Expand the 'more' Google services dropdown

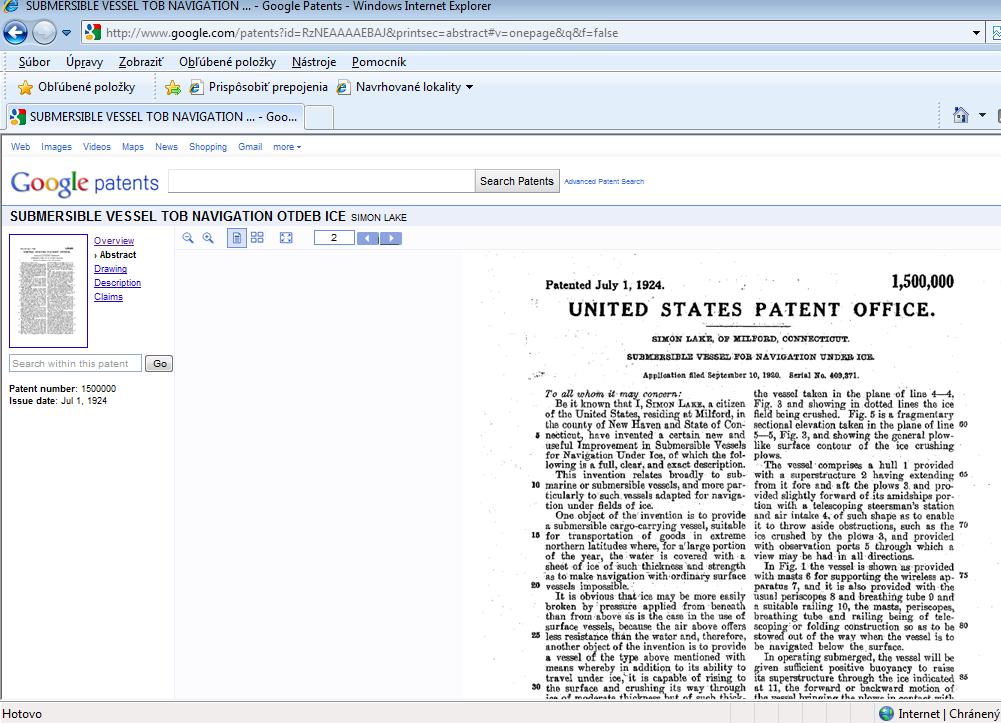tap(287, 147)
